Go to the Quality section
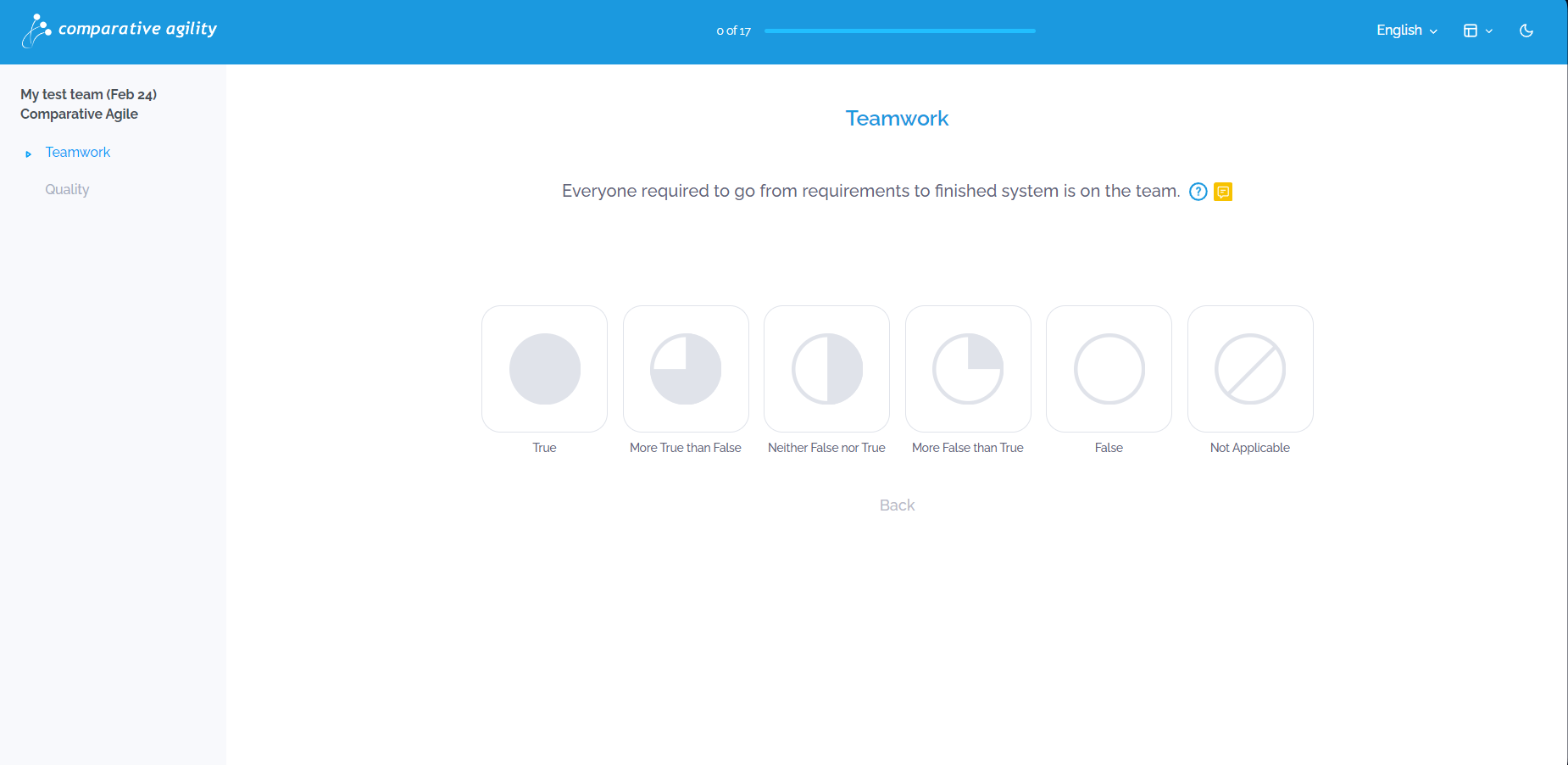Screen dimensions: 1568x765 (x=67, y=190)
